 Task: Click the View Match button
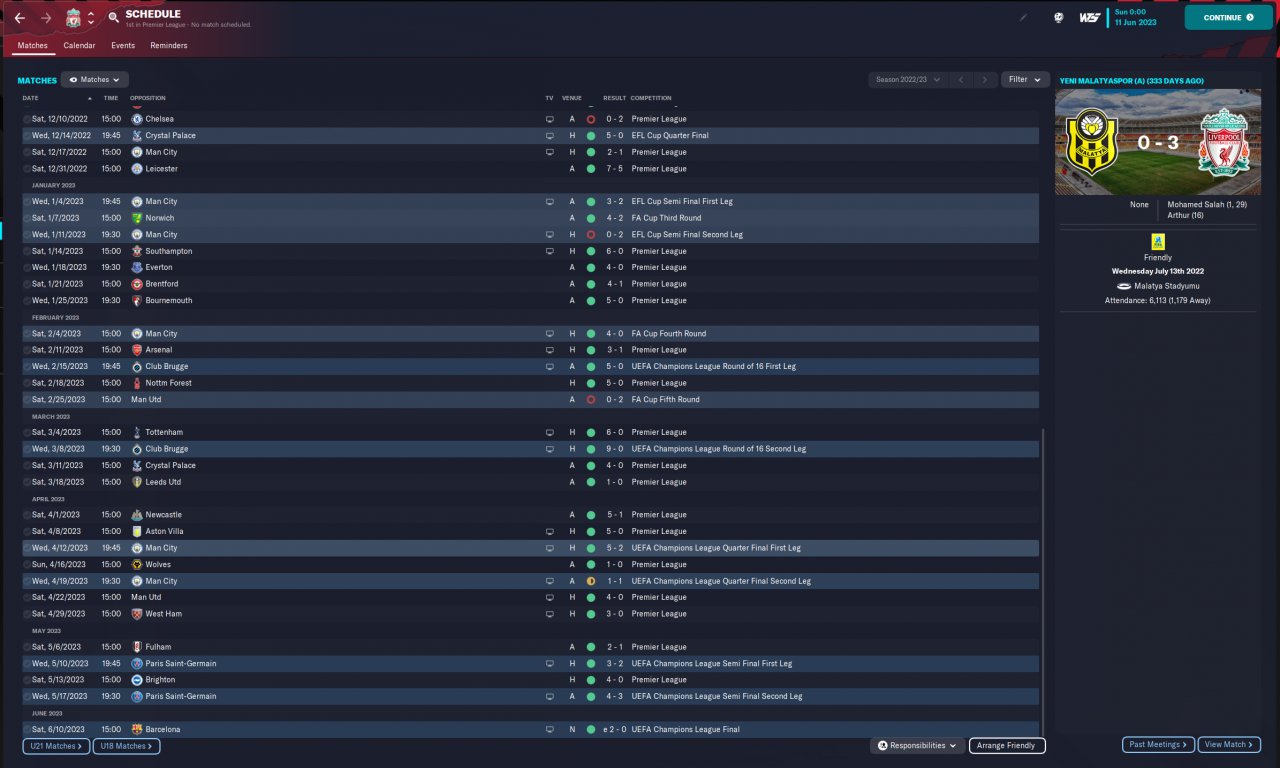pyautogui.click(x=1229, y=744)
